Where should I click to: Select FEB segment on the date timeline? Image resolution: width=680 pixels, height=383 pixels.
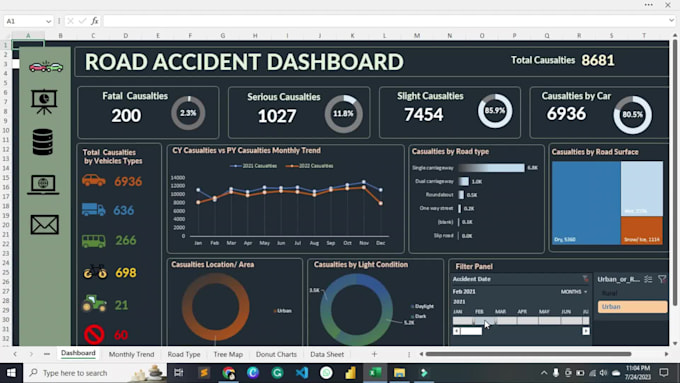point(485,321)
